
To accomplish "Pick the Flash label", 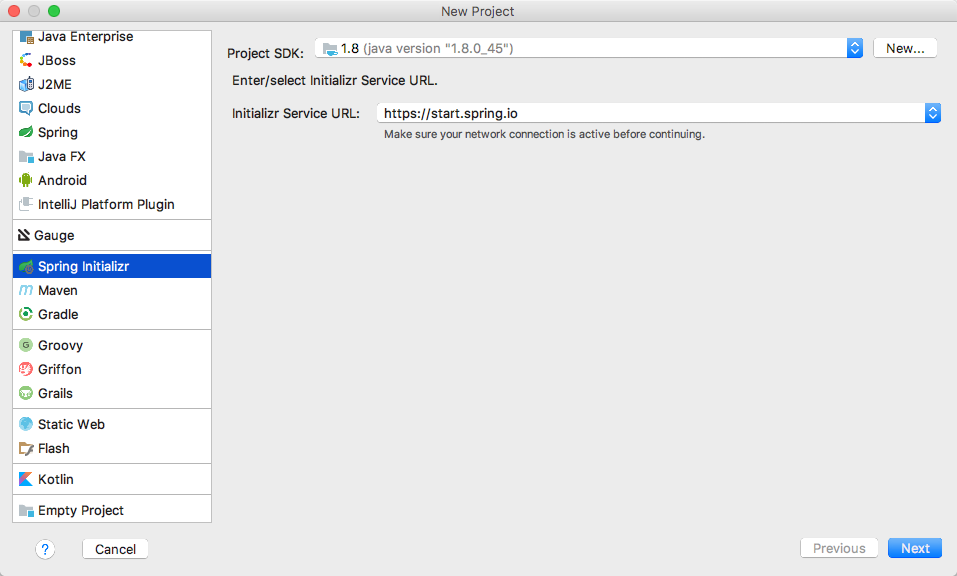I will point(54,448).
